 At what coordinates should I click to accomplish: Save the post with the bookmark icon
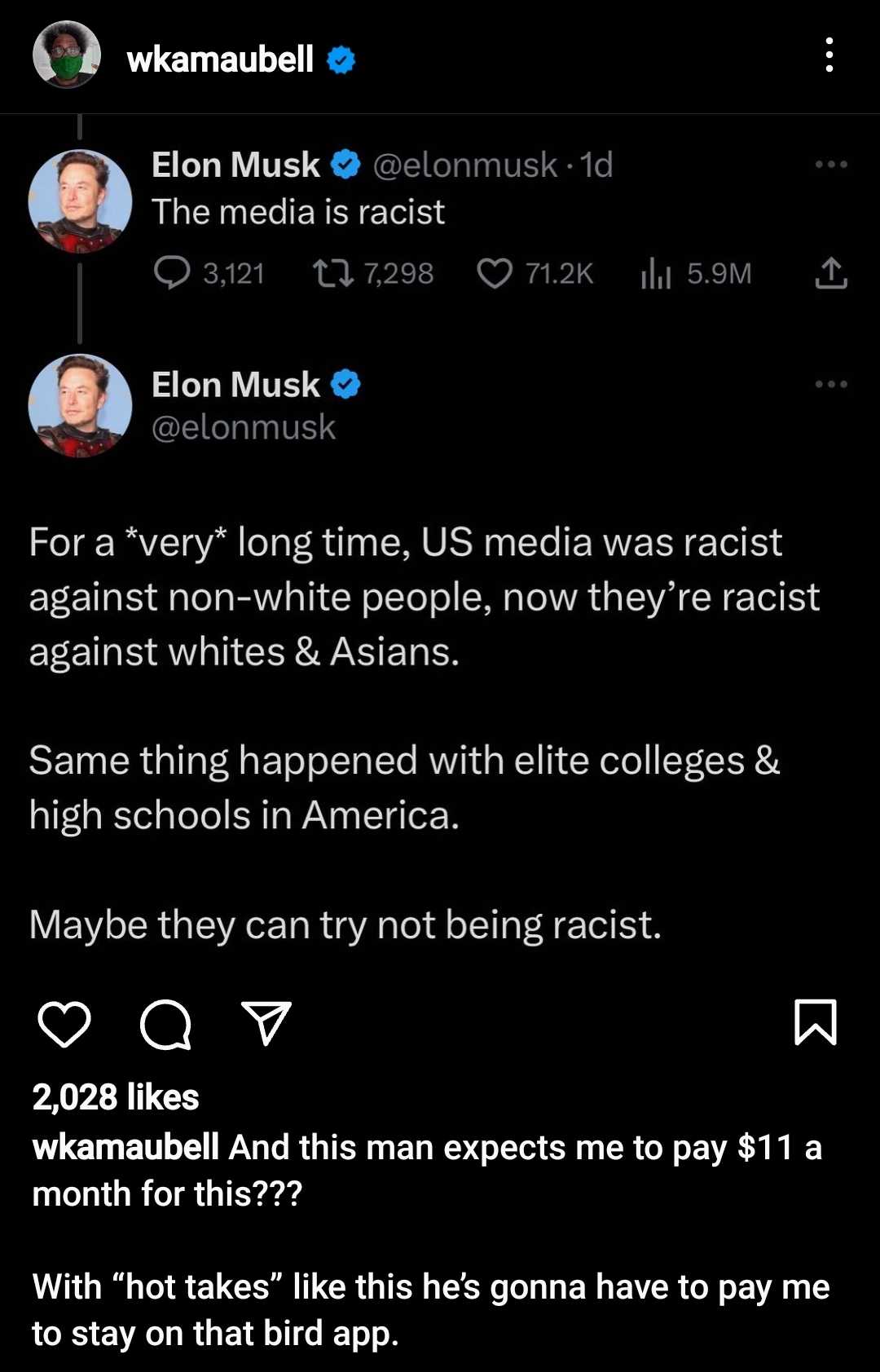point(815,1022)
